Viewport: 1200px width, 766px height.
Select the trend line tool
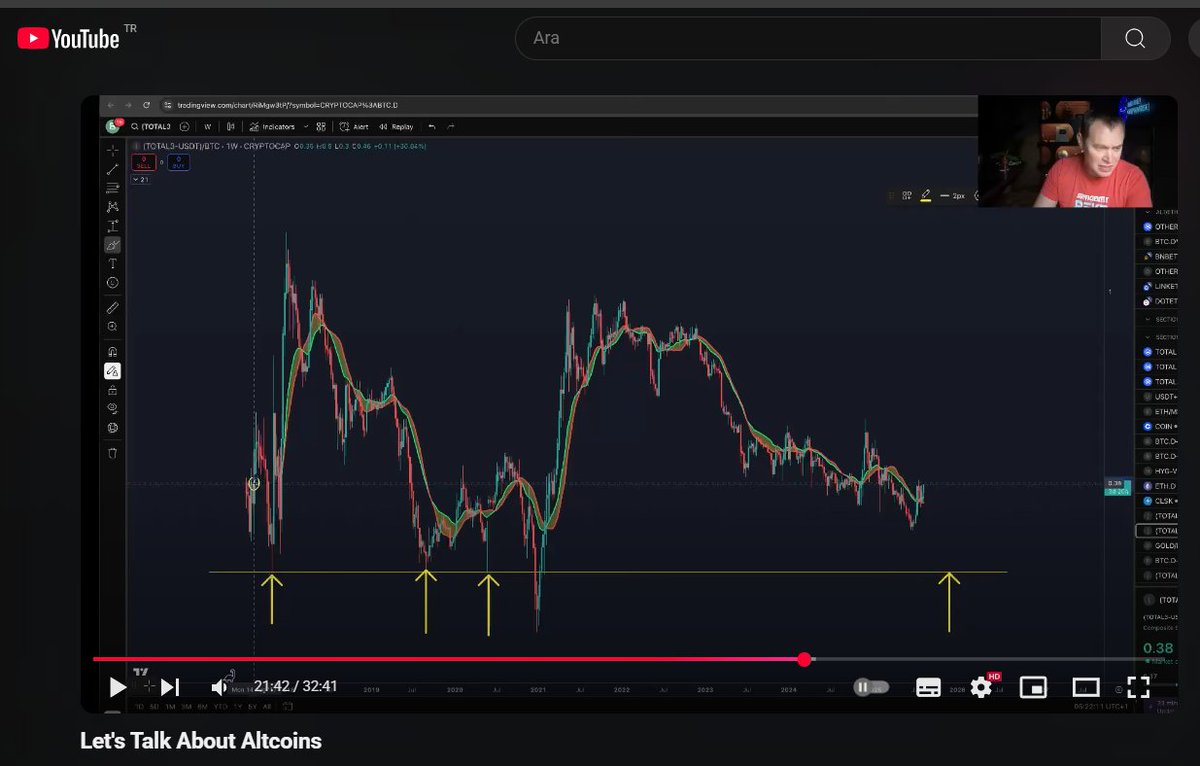coord(113,170)
